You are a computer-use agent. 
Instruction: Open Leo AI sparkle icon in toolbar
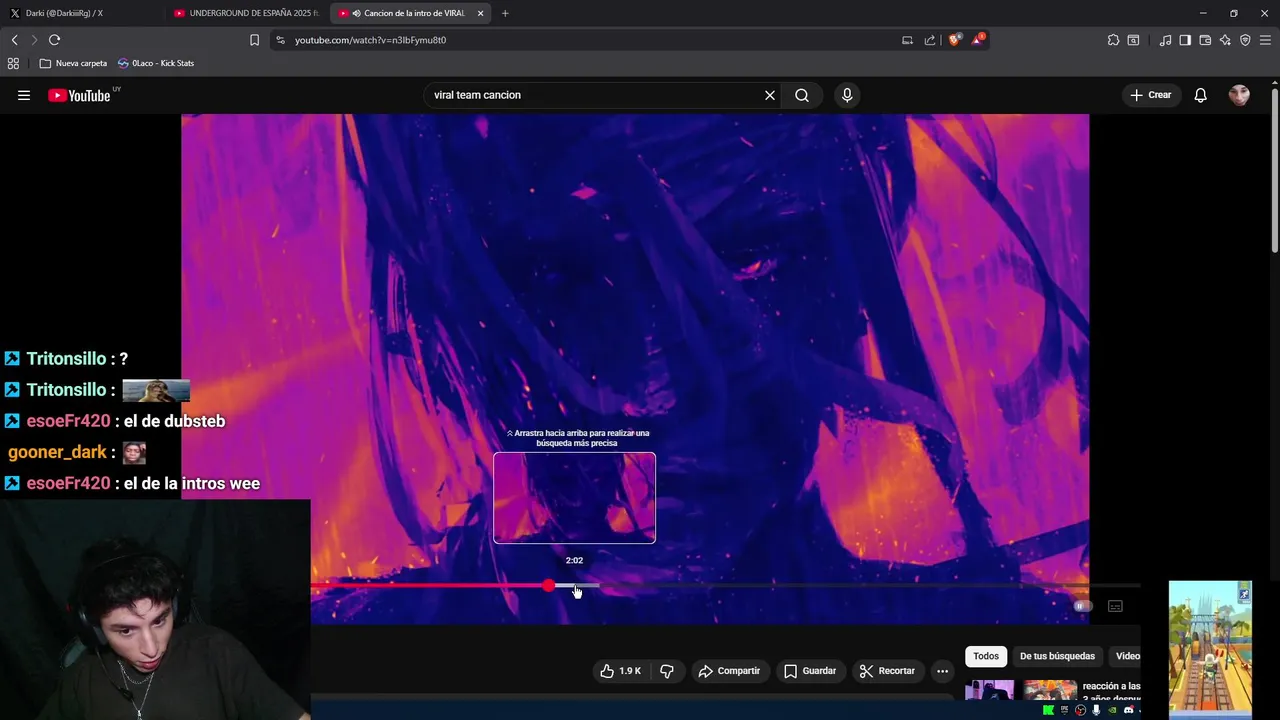point(1225,40)
